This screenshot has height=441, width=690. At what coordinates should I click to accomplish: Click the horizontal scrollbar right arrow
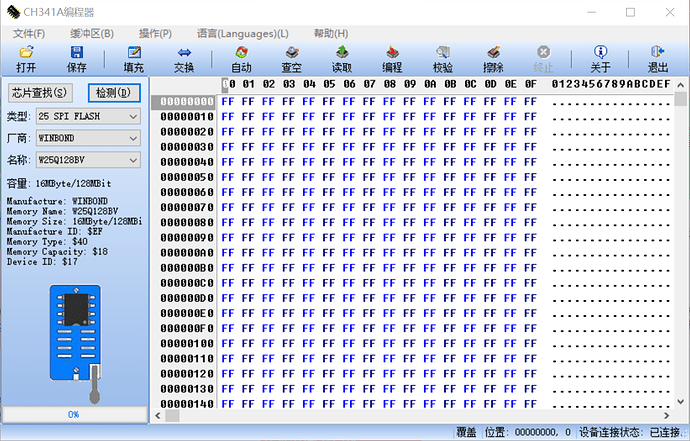pyautogui.click(x=667, y=415)
